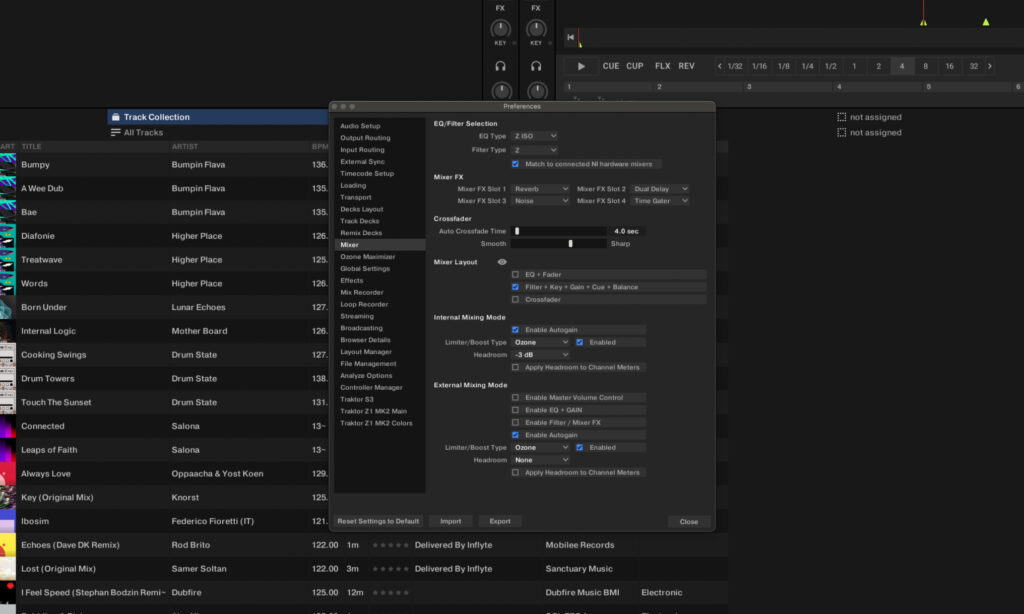The width and height of the screenshot is (1024, 614).
Task: Enable Master Volume Control in External Mixing Mode
Action: click(x=517, y=397)
